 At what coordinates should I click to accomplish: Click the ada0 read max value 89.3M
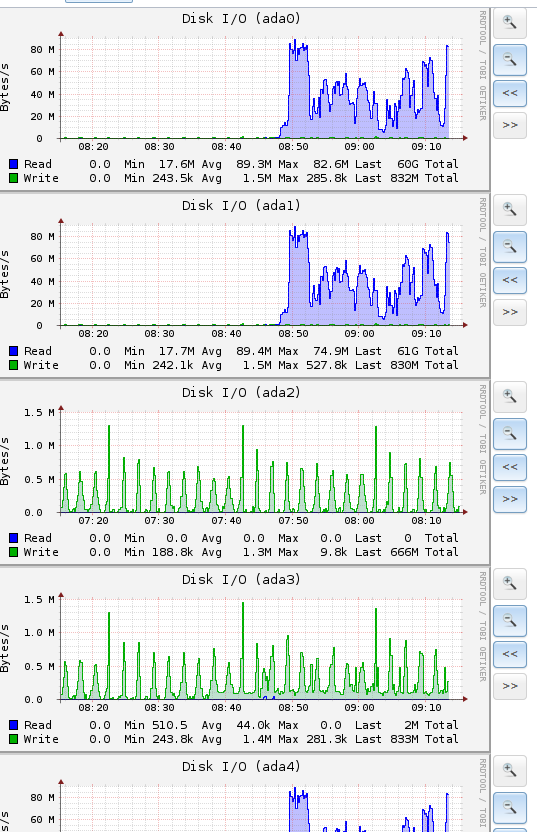254,164
